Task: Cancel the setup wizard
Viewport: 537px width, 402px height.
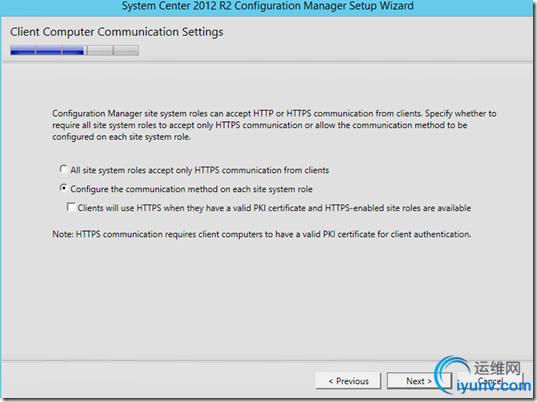Action: (x=490, y=381)
